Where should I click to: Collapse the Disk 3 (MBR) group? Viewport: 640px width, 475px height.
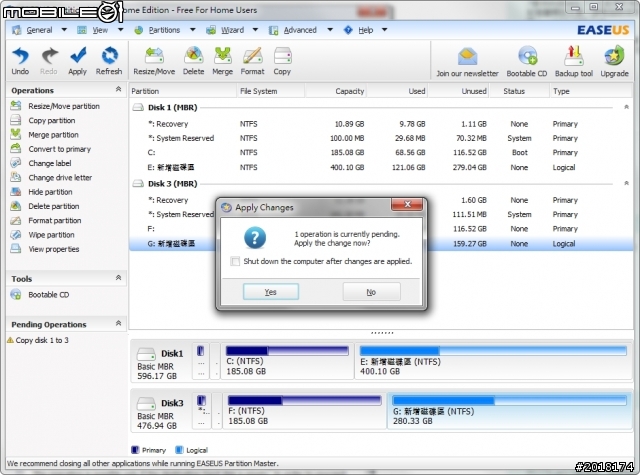pos(626,184)
